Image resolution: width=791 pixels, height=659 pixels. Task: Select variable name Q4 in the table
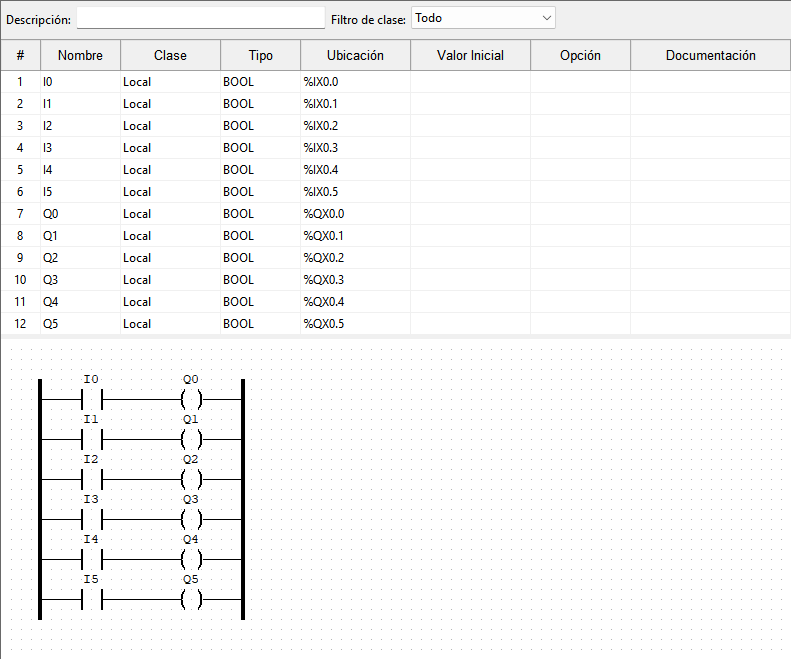(80, 302)
